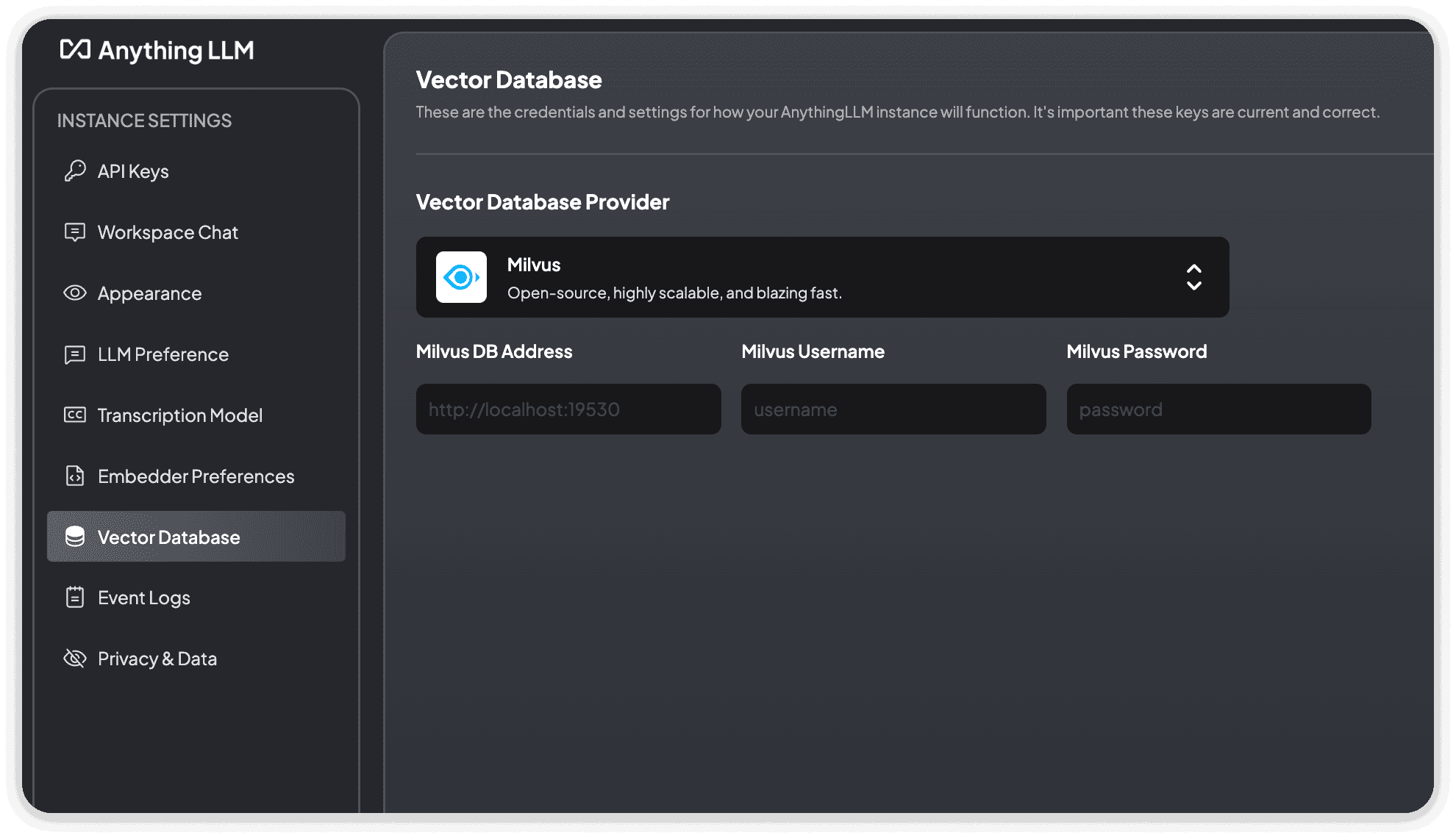Open the Privacy & Data section
This screenshot has height=838, width=1456.
pos(157,658)
